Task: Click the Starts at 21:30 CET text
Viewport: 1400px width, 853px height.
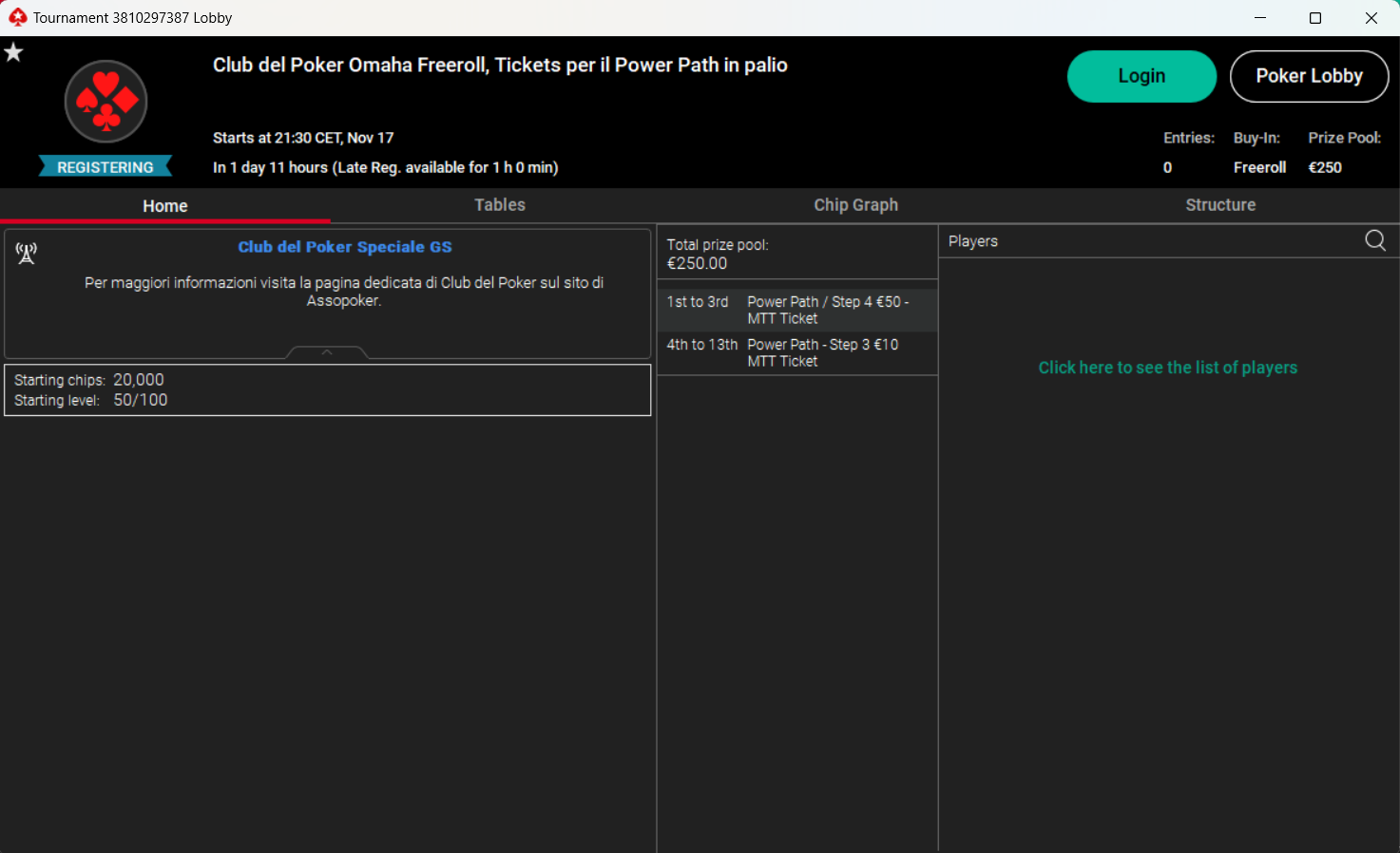Action: coord(303,138)
